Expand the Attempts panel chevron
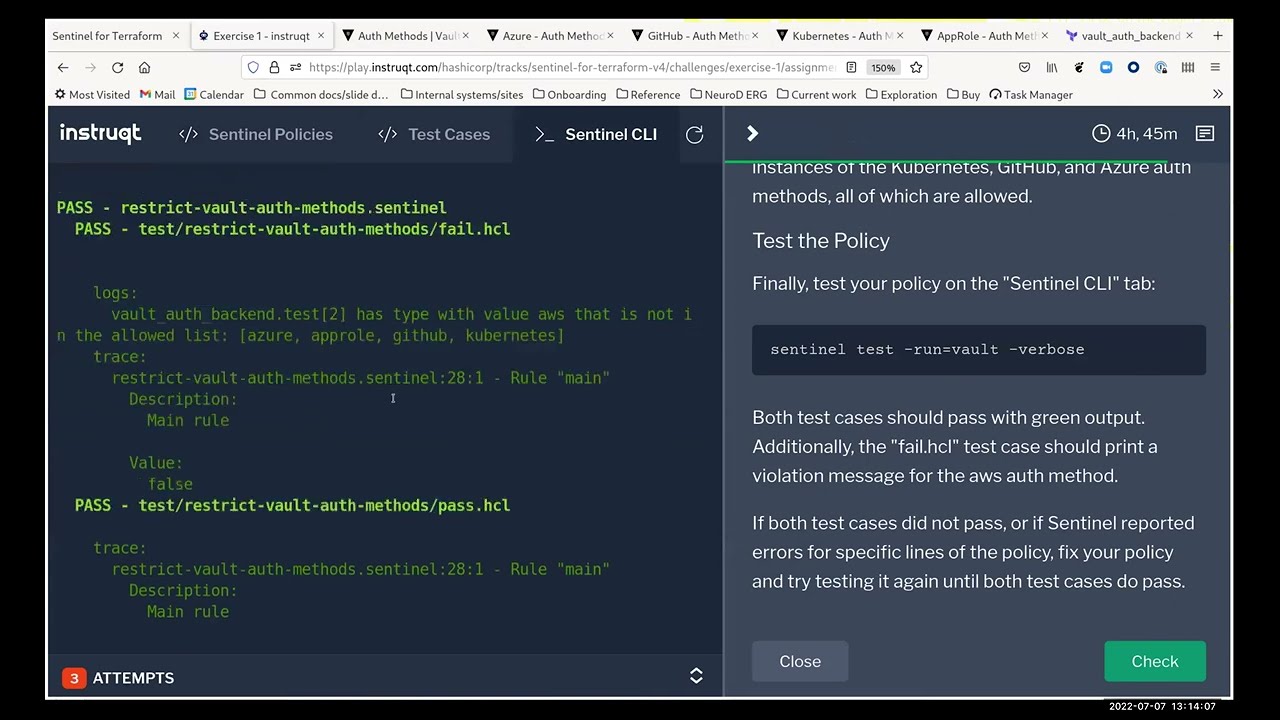 coord(696,677)
